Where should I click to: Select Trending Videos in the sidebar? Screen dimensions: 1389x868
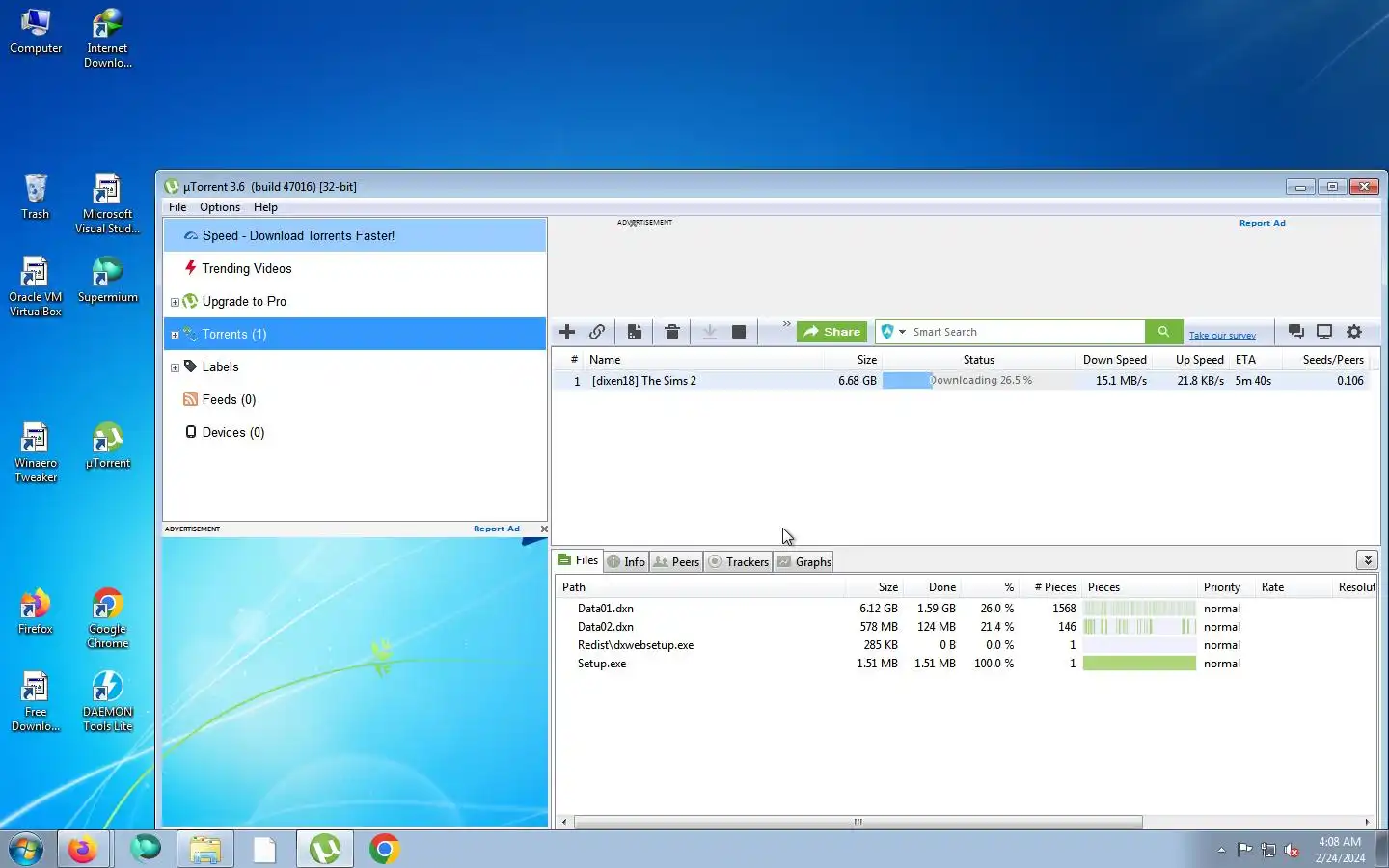(355, 268)
